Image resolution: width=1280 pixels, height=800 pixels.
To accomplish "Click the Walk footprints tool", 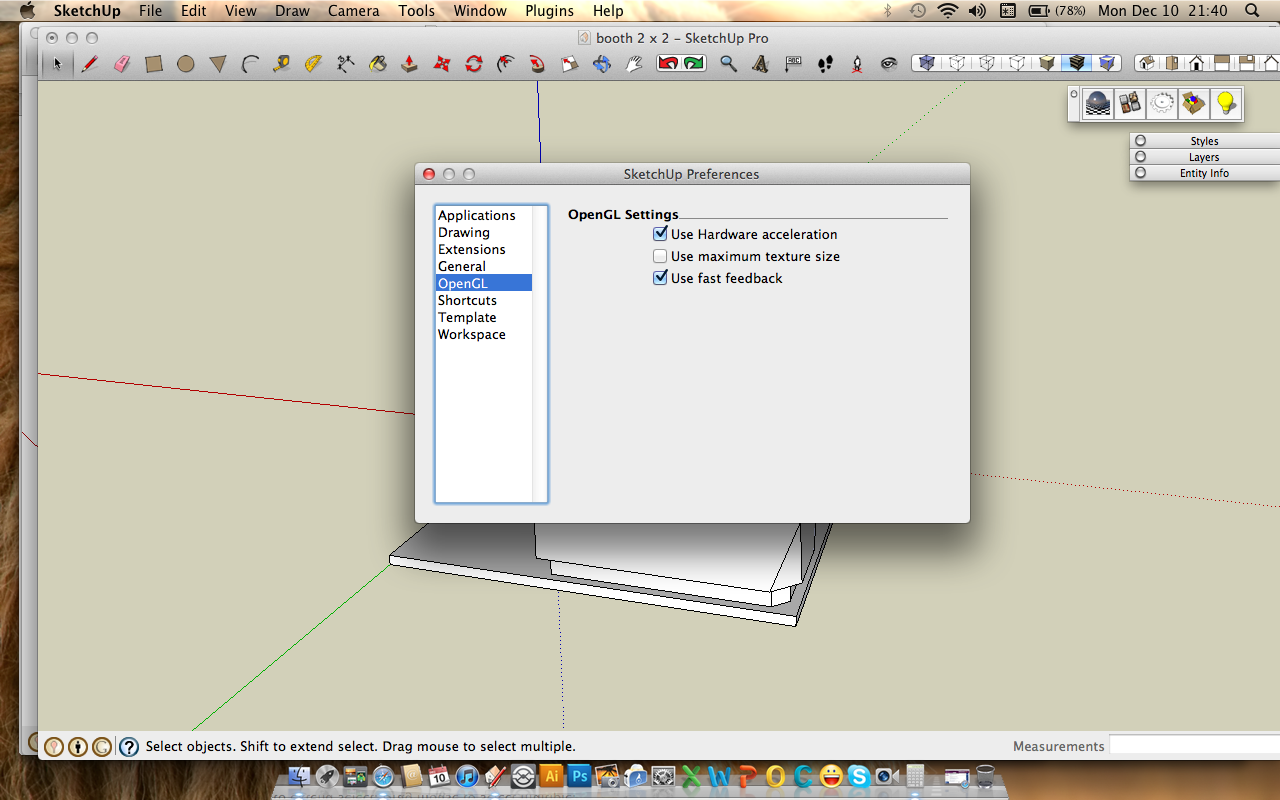I will tap(825, 64).
